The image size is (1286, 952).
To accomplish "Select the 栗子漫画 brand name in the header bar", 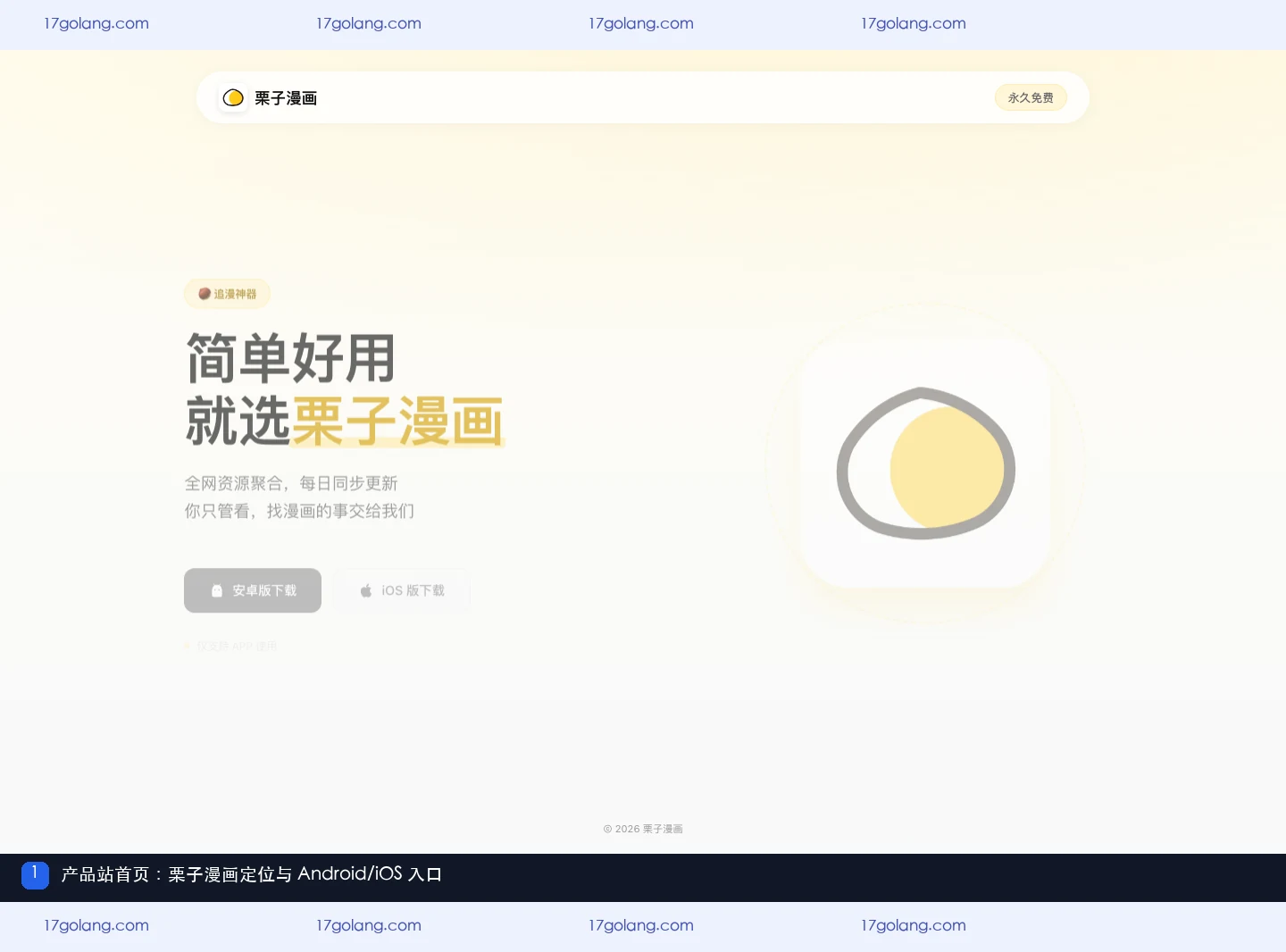I will 286,98.
